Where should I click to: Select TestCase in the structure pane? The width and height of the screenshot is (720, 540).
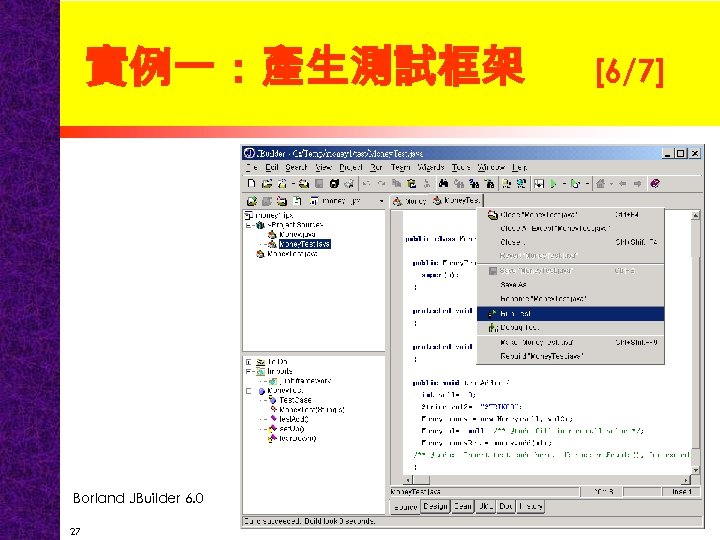tap(295, 400)
